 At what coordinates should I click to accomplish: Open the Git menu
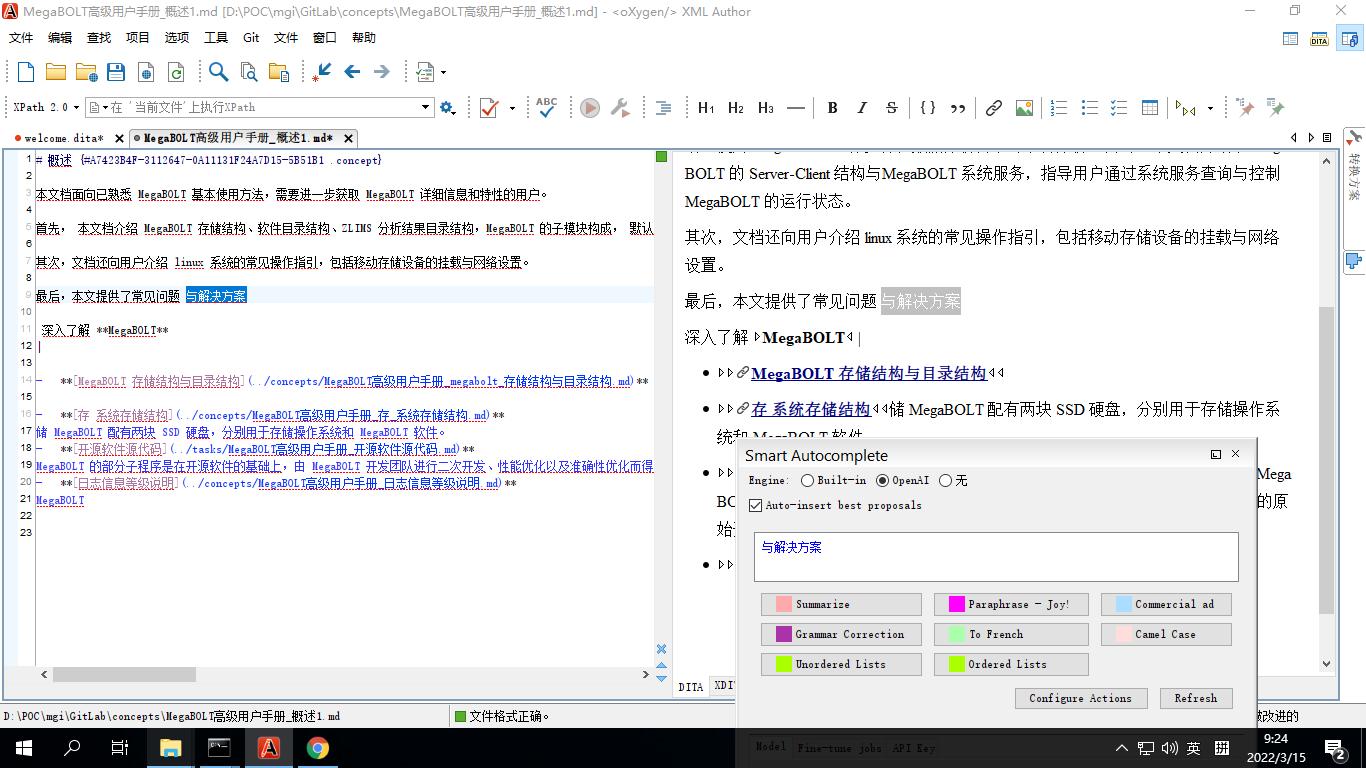pyautogui.click(x=251, y=38)
